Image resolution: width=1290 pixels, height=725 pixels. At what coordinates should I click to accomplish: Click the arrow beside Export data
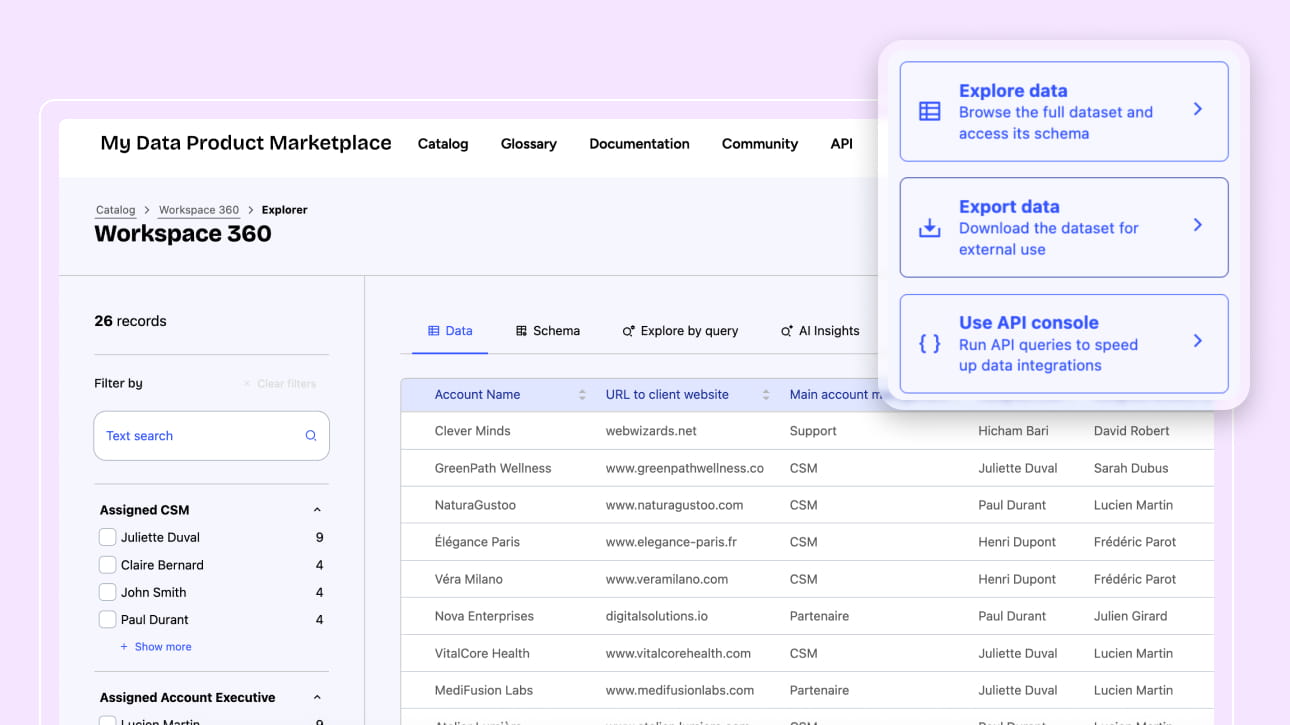pyautogui.click(x=1198, y=225)
